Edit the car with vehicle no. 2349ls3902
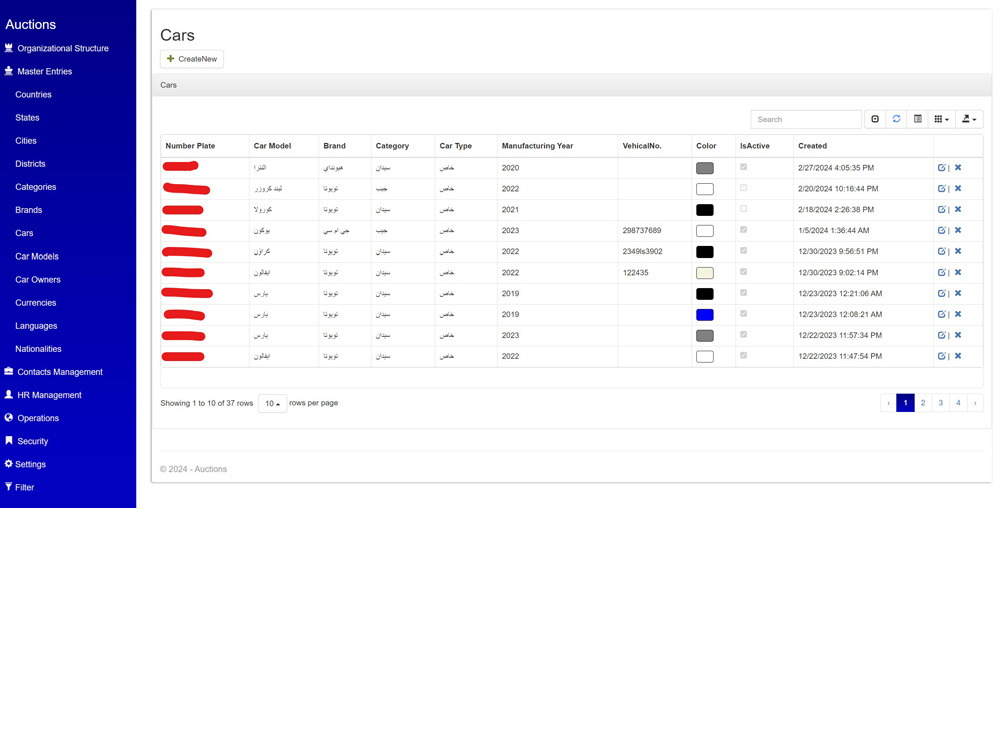 pyautogui.click(x=941, y=251)
